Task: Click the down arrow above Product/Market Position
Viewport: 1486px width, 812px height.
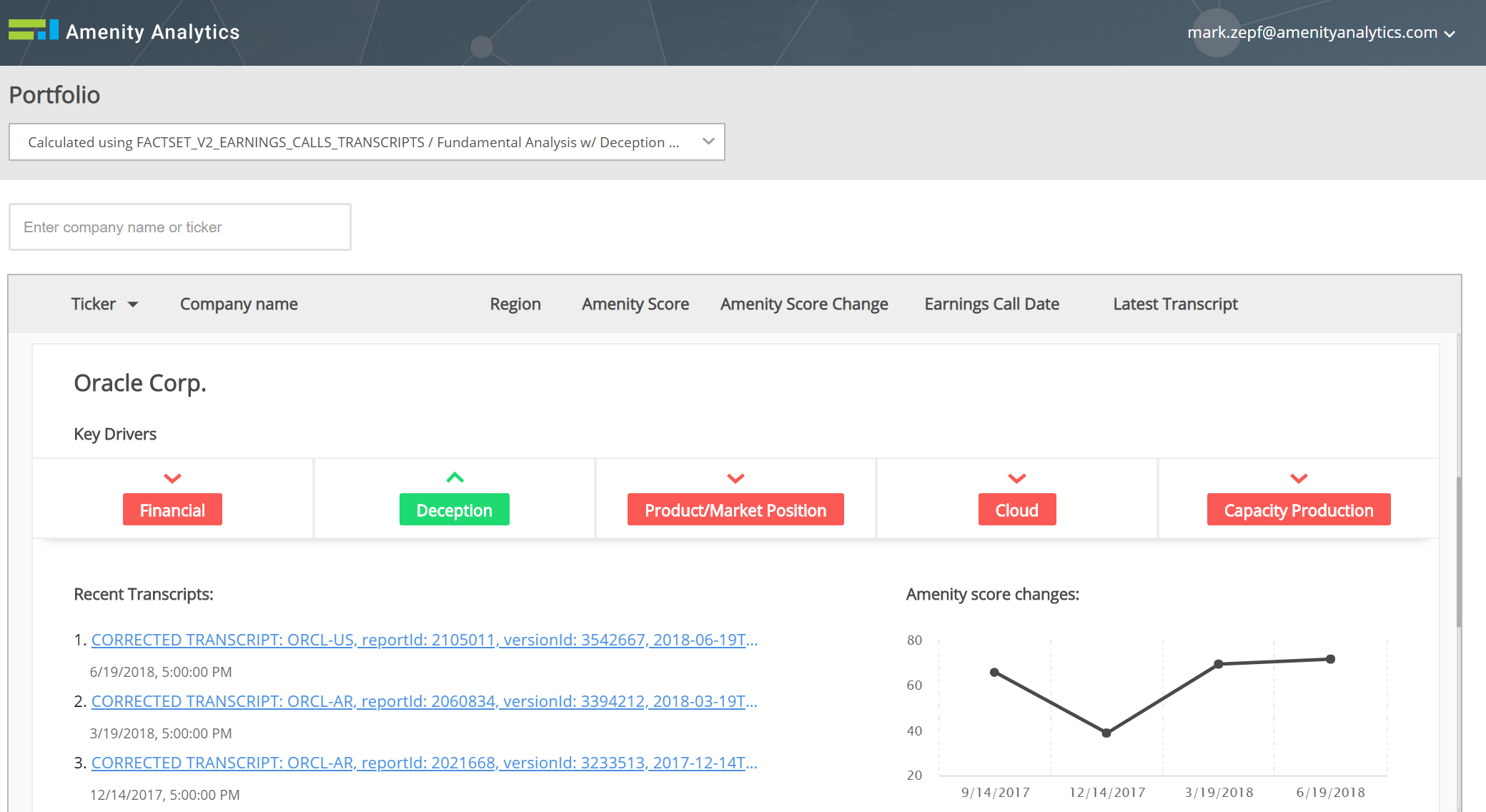Action: [x=735, y=478]
